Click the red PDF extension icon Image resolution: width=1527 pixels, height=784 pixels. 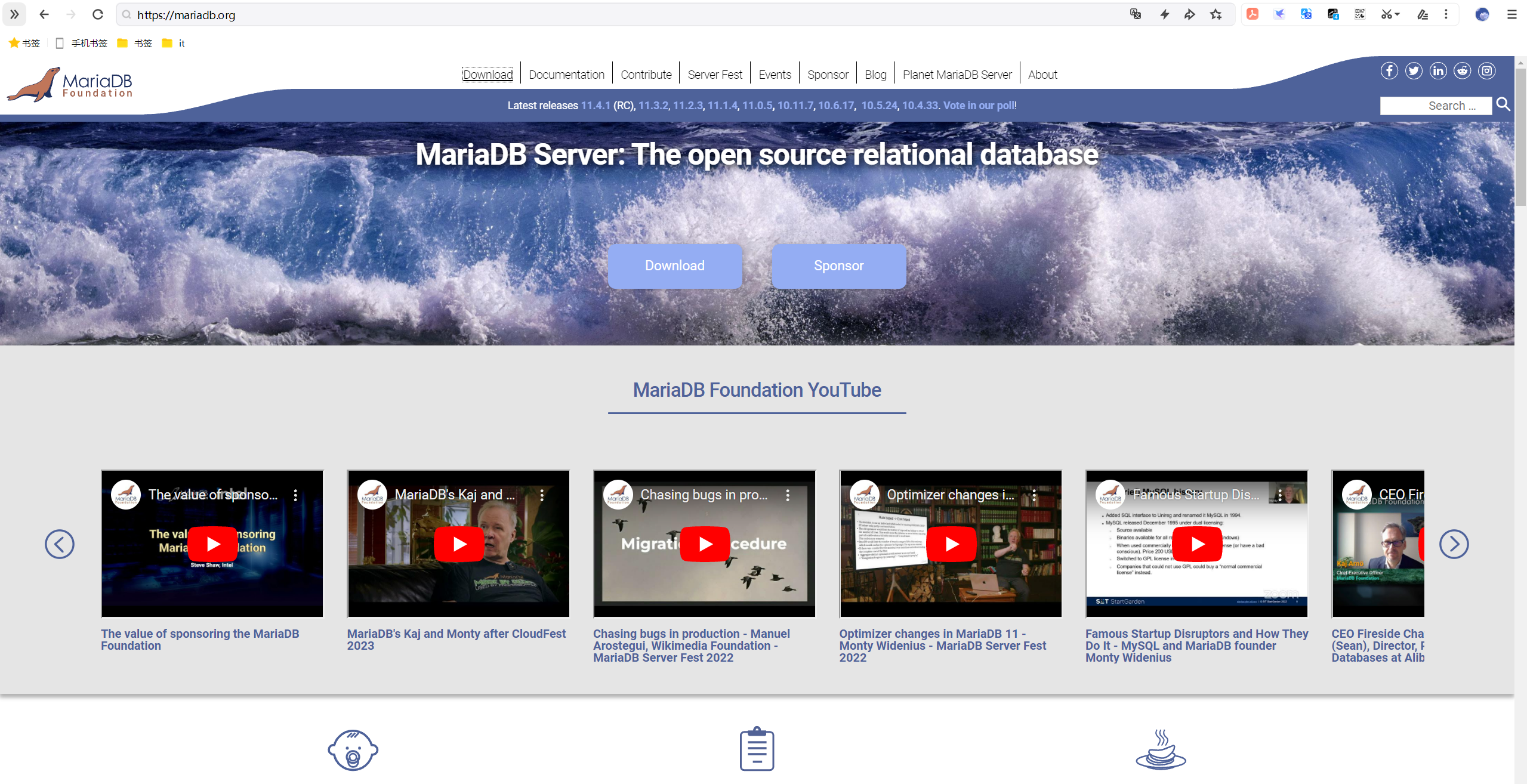1253,14
